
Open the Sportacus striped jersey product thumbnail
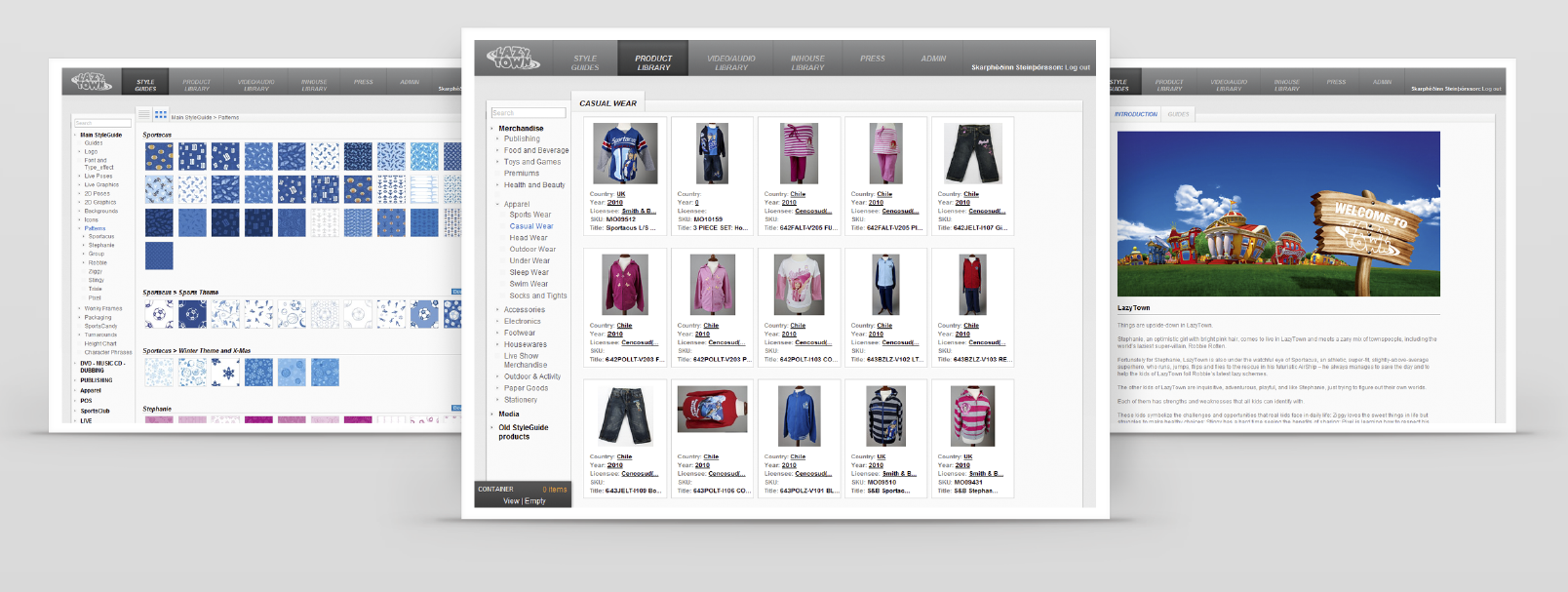pyautogui.click(x=625, y=153)
